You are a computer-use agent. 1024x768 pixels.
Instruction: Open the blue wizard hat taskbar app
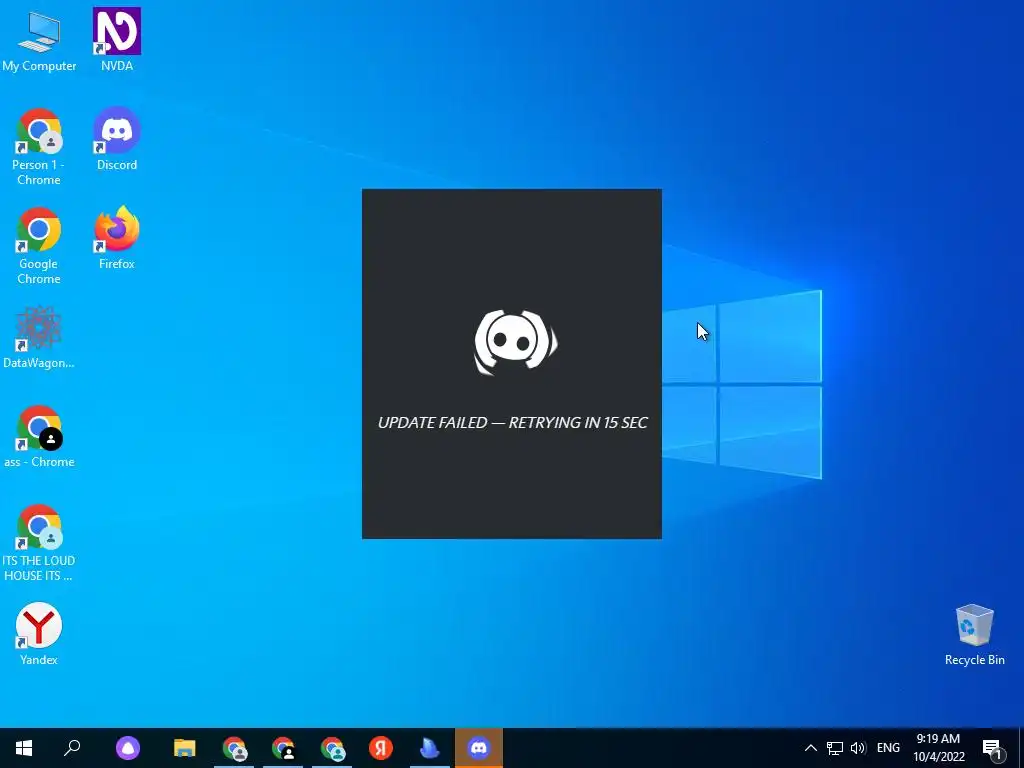(430, 748)
